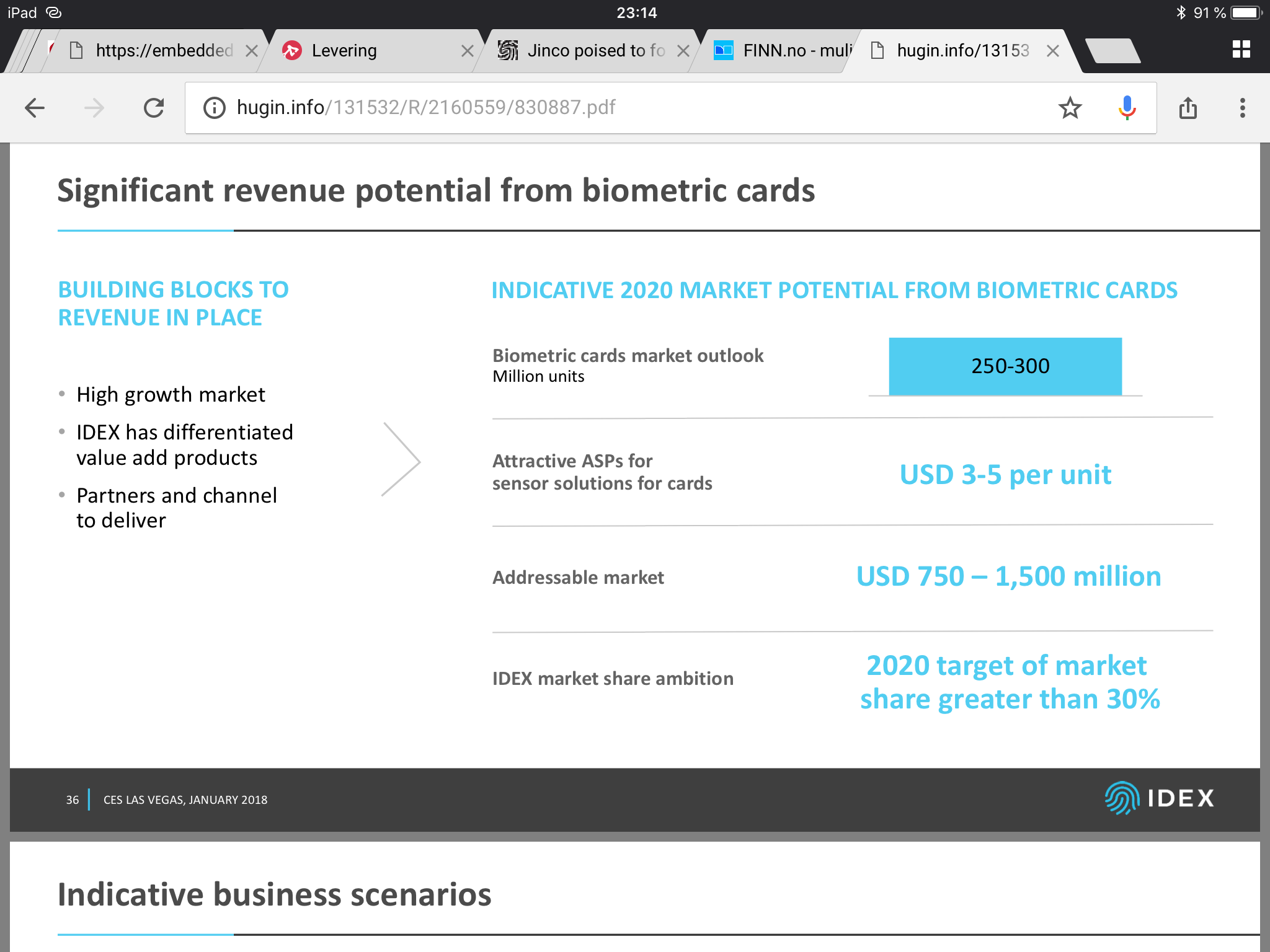This screenshot has height=952, width=1270.
Task: Click 'Attractive ASPs for' label
Action: click(x=572, y=461)
